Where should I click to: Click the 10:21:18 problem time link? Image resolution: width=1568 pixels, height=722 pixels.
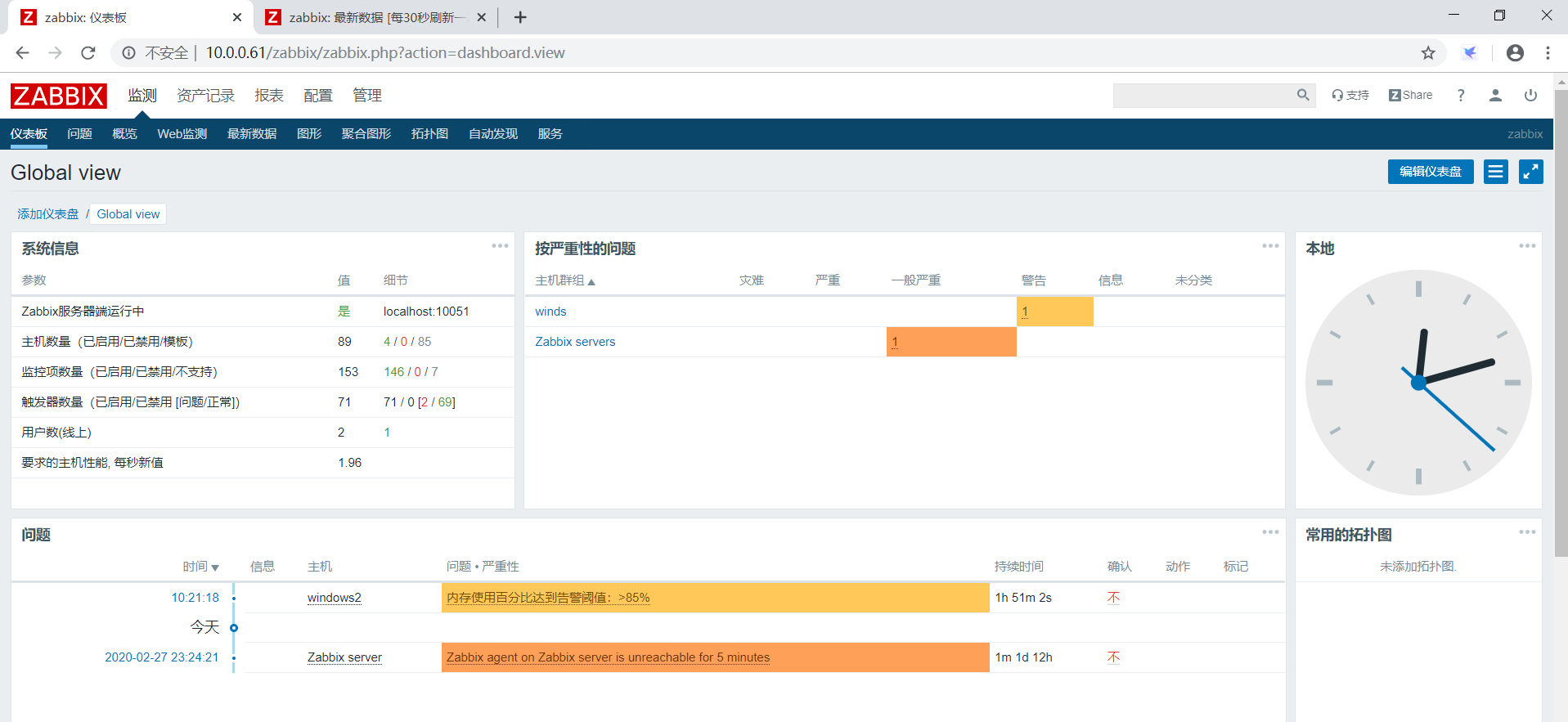[195, 598]
